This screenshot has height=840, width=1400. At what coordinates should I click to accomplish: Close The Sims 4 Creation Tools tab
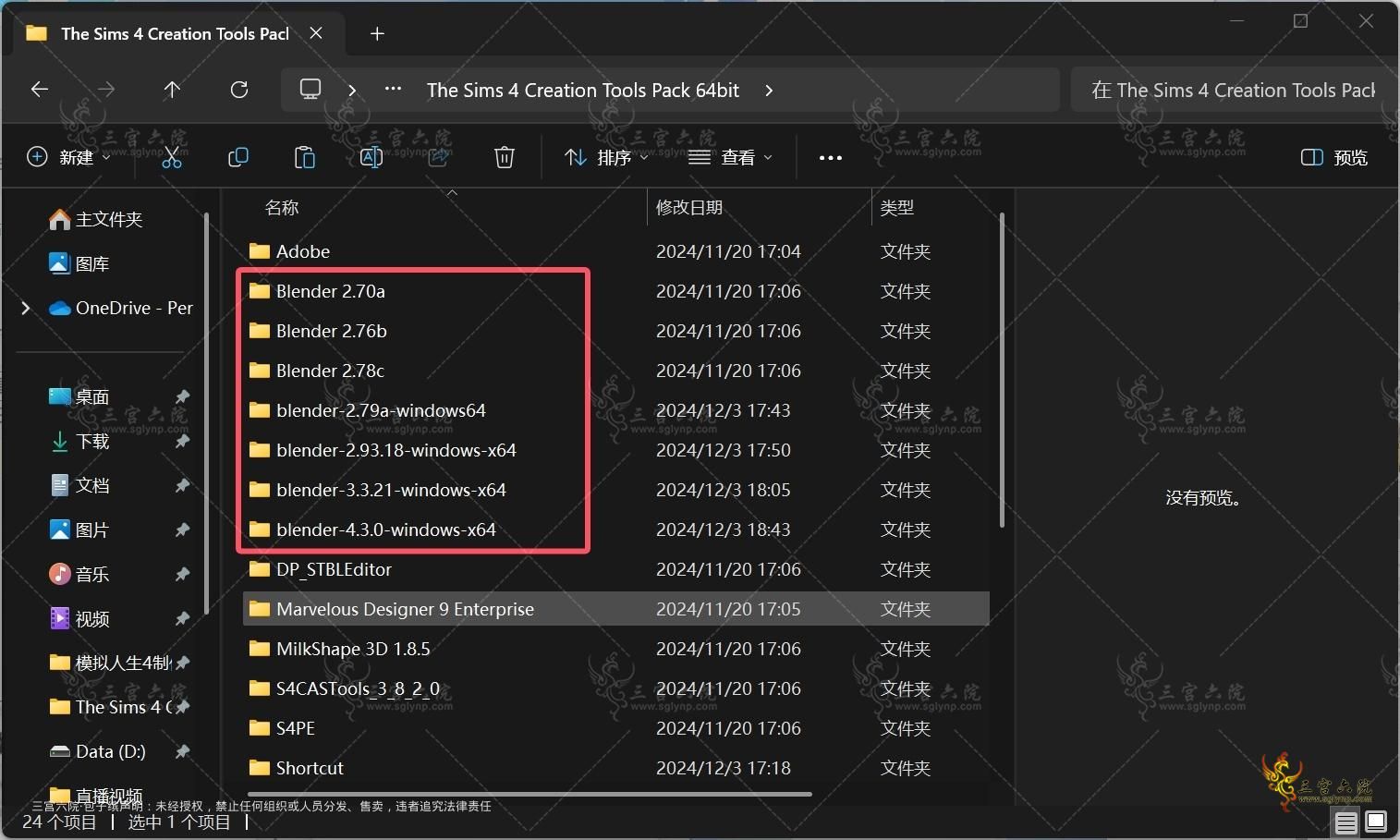pyautogui.click(x=316, y=33)
